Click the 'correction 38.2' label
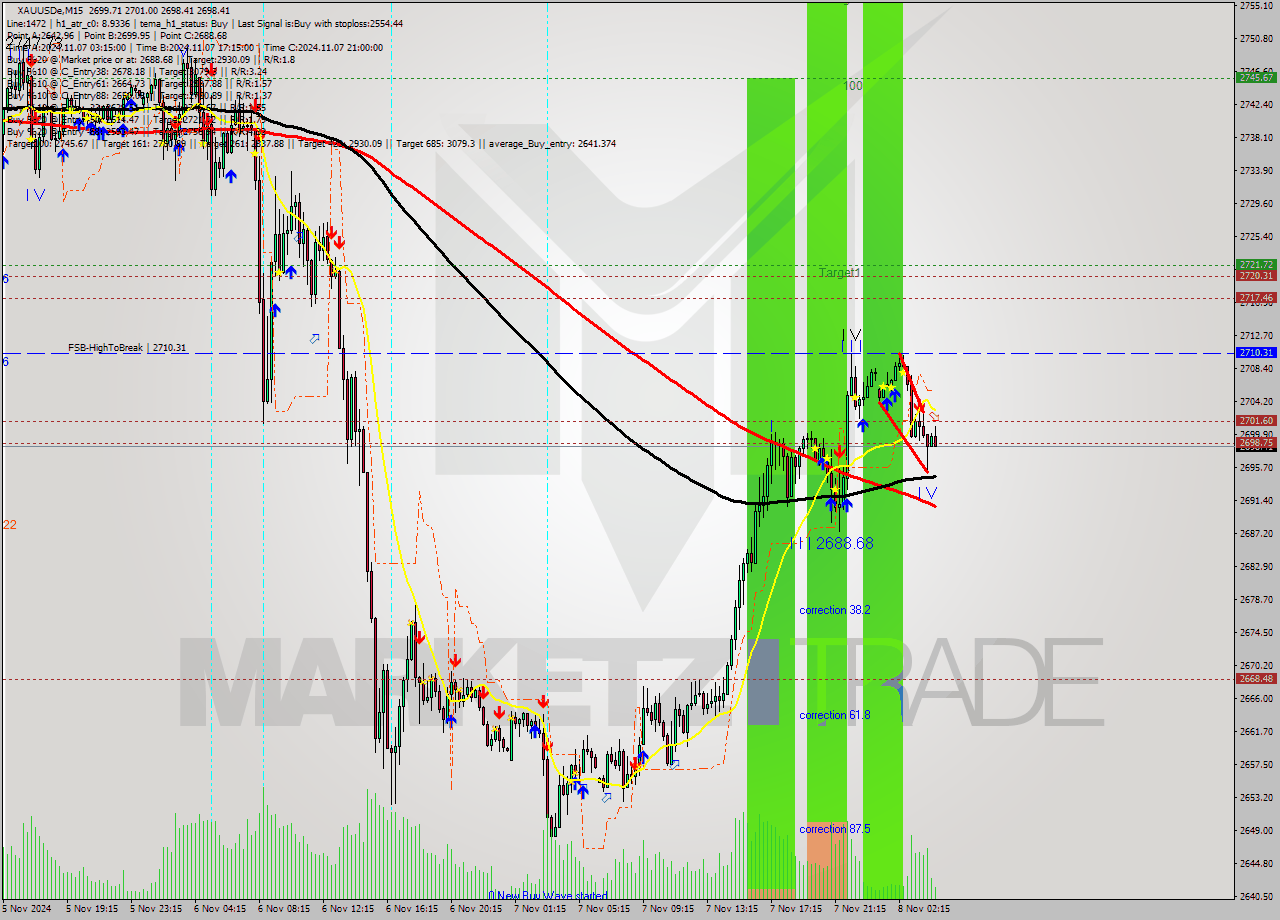The width and height of the screenshot is (1280, 920). [x=835, y=609]
